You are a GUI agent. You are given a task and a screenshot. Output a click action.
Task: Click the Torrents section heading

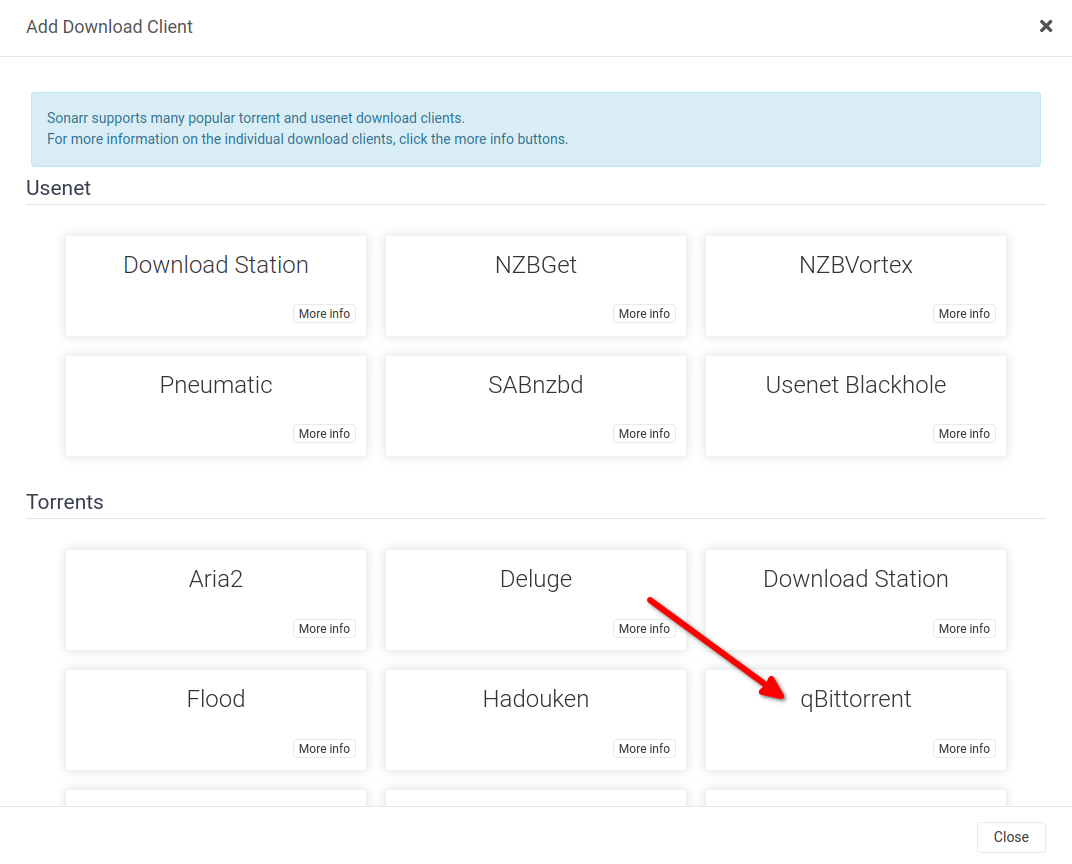(x=64, y=502)
